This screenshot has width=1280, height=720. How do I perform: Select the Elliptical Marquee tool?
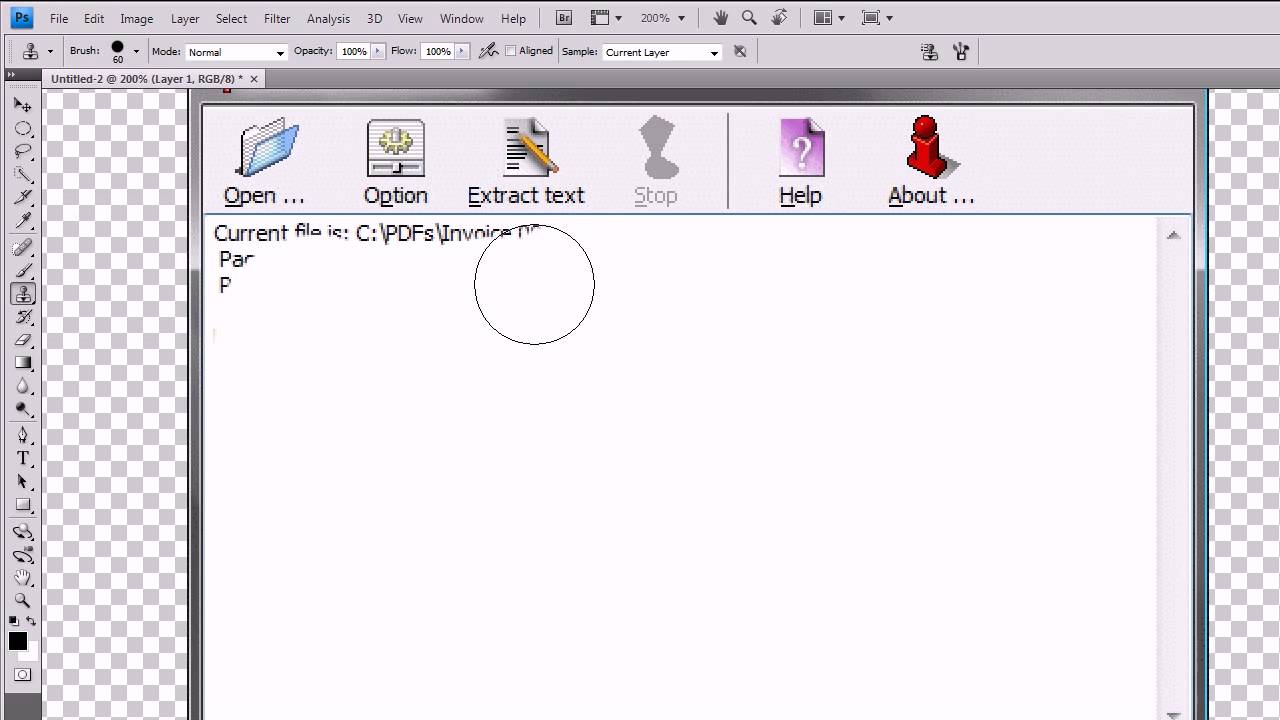(x=22, y=129)
